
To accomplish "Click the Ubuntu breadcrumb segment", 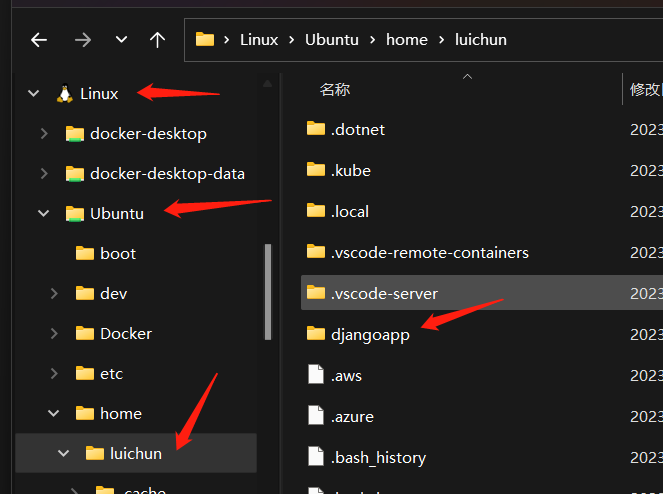I will [332, 40].
